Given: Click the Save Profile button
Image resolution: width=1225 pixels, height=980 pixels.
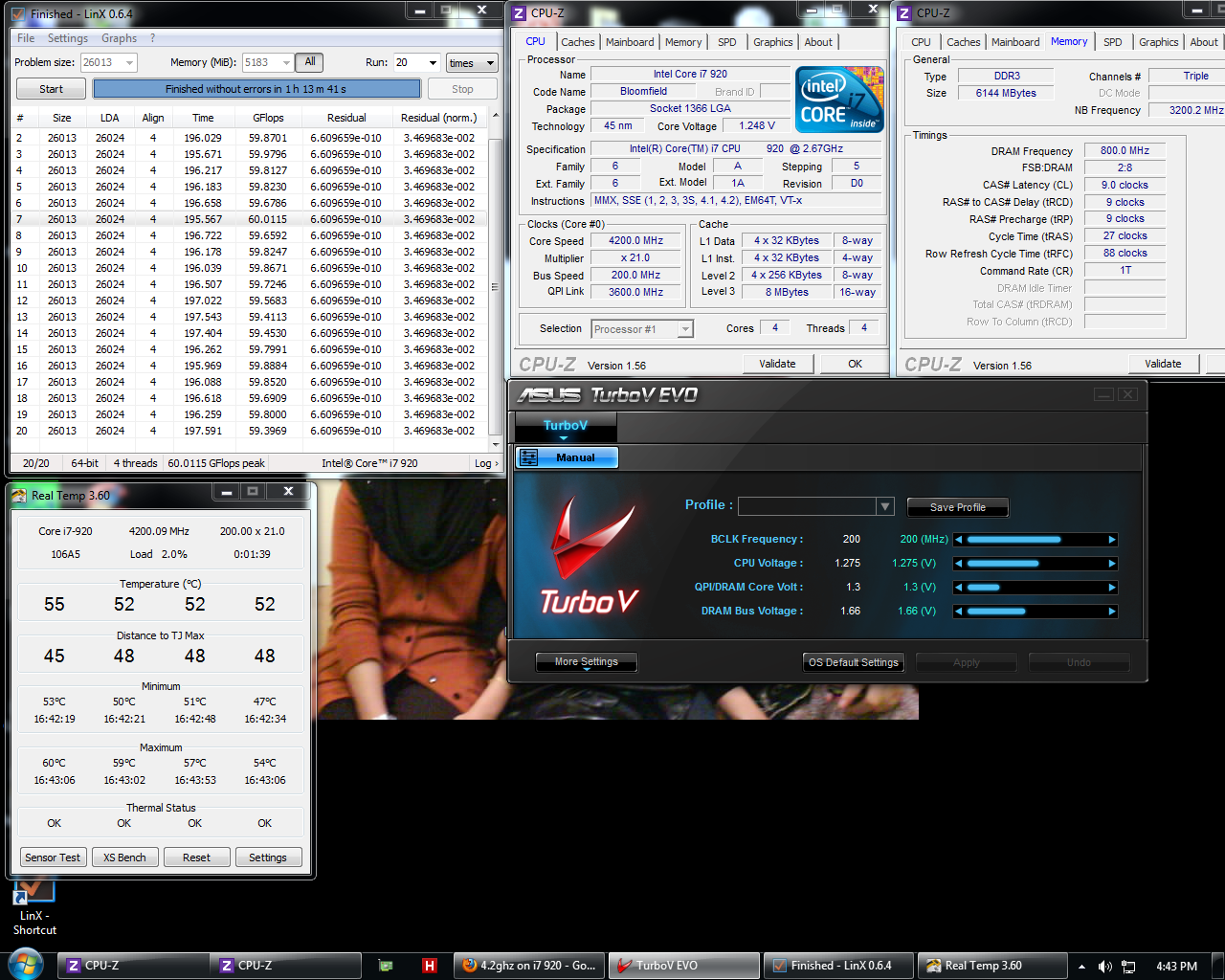Looking at the screenshot, I should (x=957, y=507).
